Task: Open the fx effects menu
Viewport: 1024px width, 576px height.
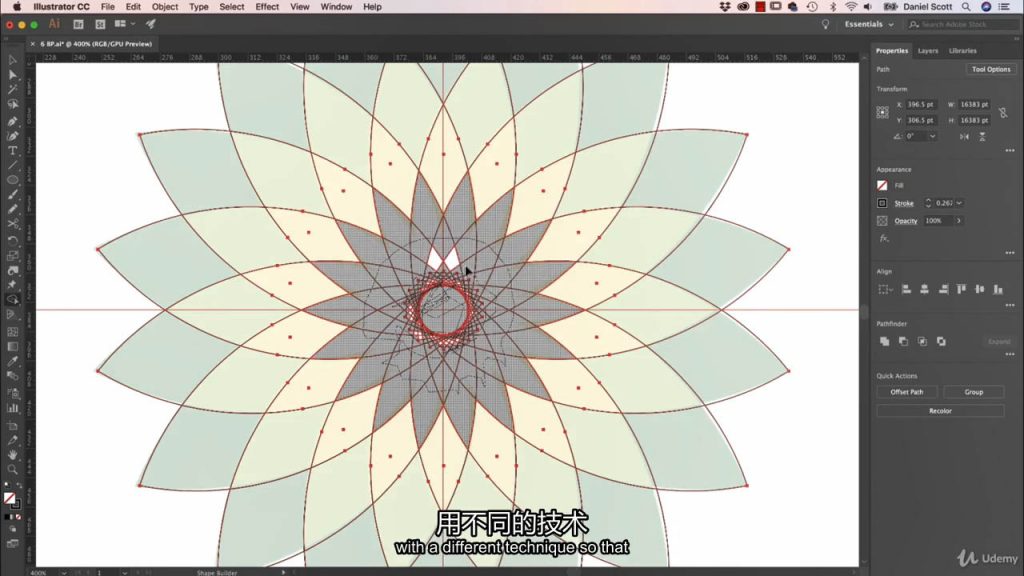Action: point(884,238)
